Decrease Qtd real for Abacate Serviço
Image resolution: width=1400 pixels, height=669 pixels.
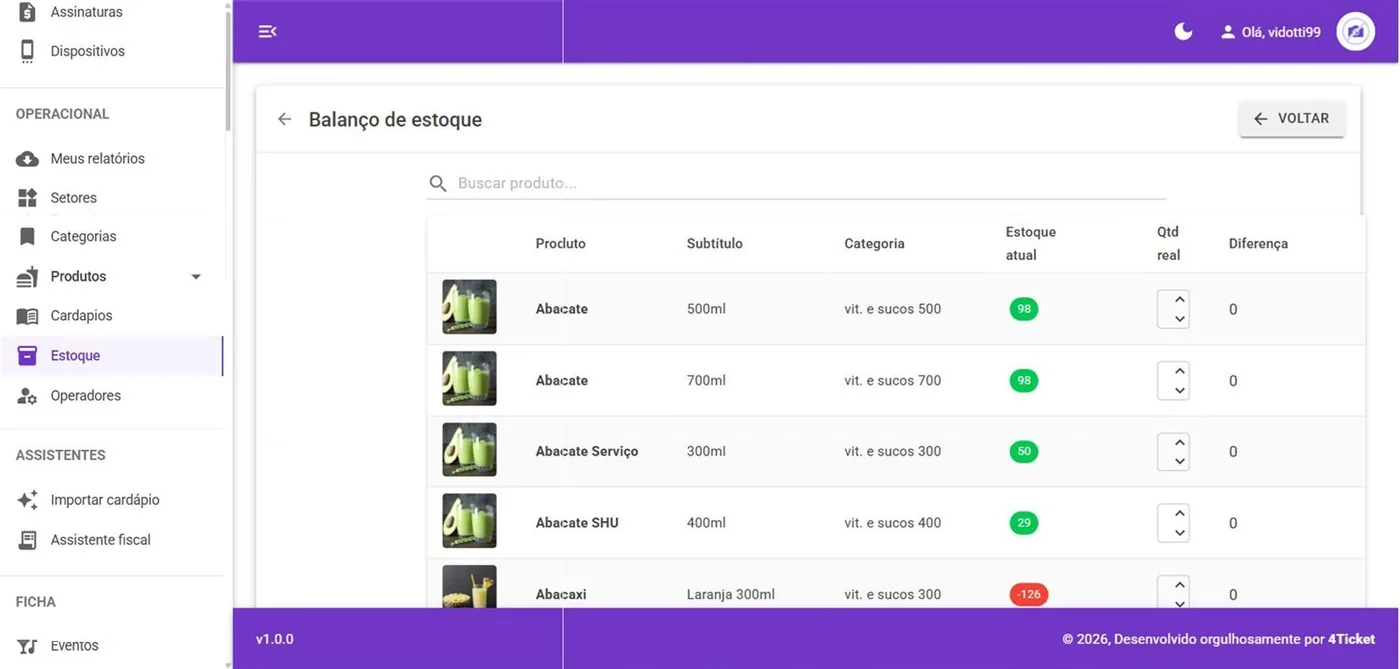(x=1180, y=462)
